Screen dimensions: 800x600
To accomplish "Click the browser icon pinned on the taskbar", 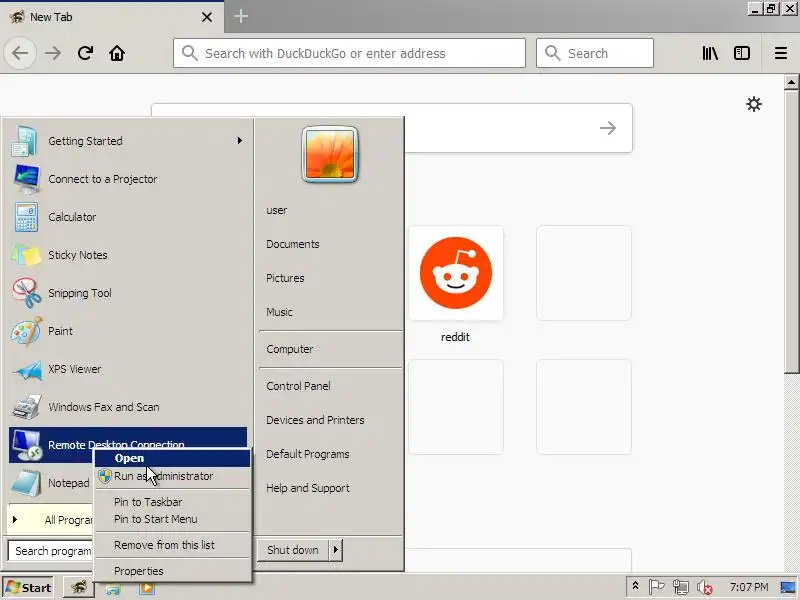I will 79,588.
